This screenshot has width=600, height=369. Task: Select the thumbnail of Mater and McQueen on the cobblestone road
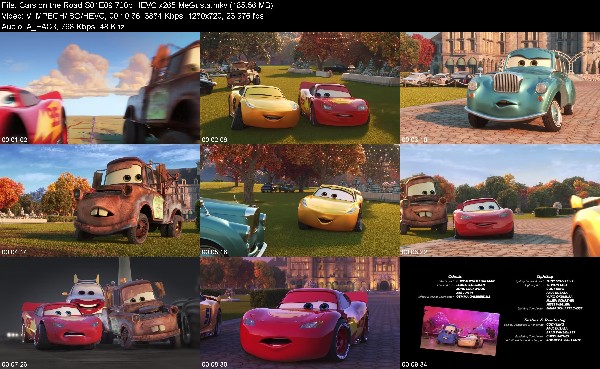coord(500,201)
